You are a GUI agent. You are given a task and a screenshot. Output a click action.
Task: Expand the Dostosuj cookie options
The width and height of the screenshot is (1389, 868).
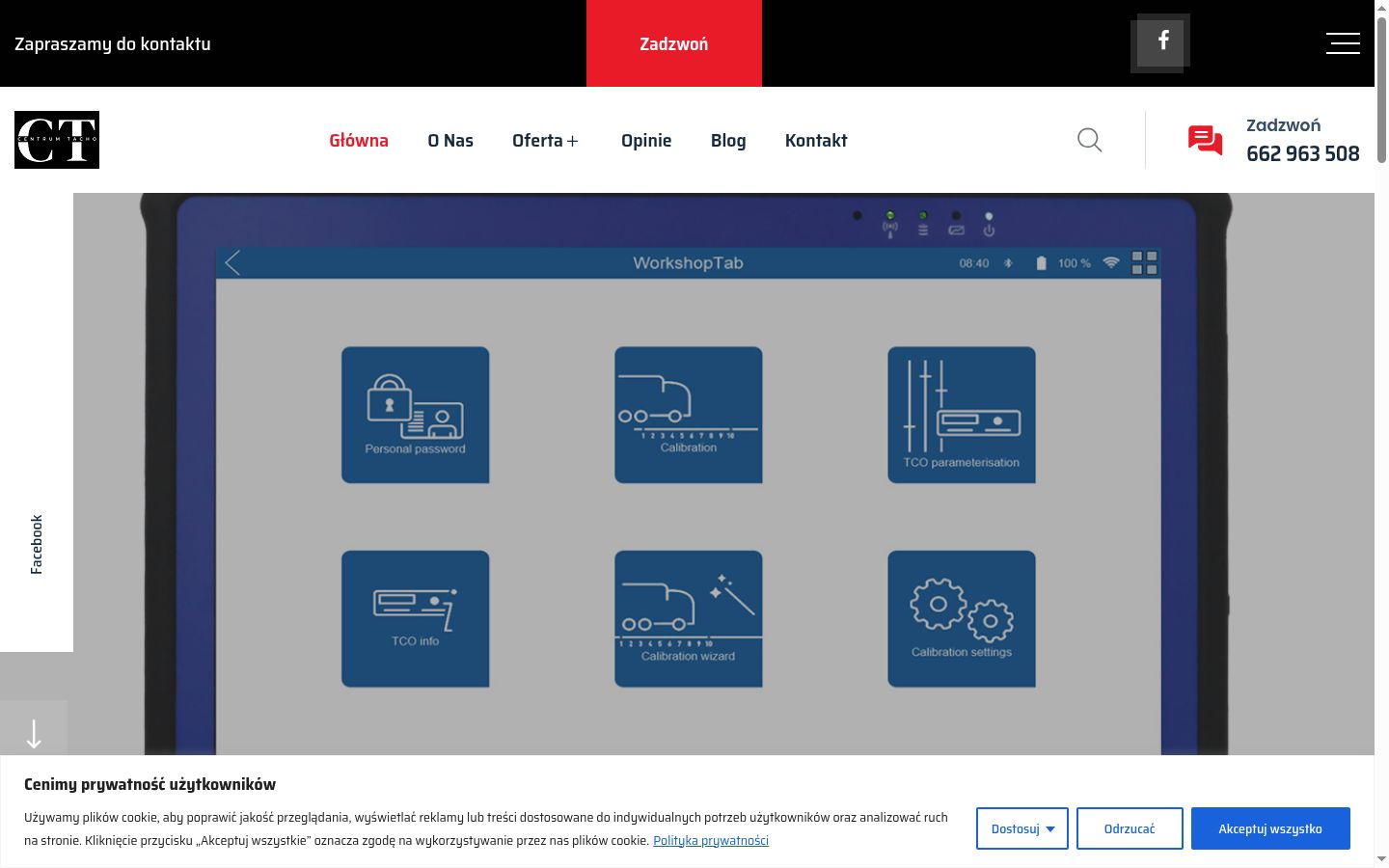tap(1022, 828)
